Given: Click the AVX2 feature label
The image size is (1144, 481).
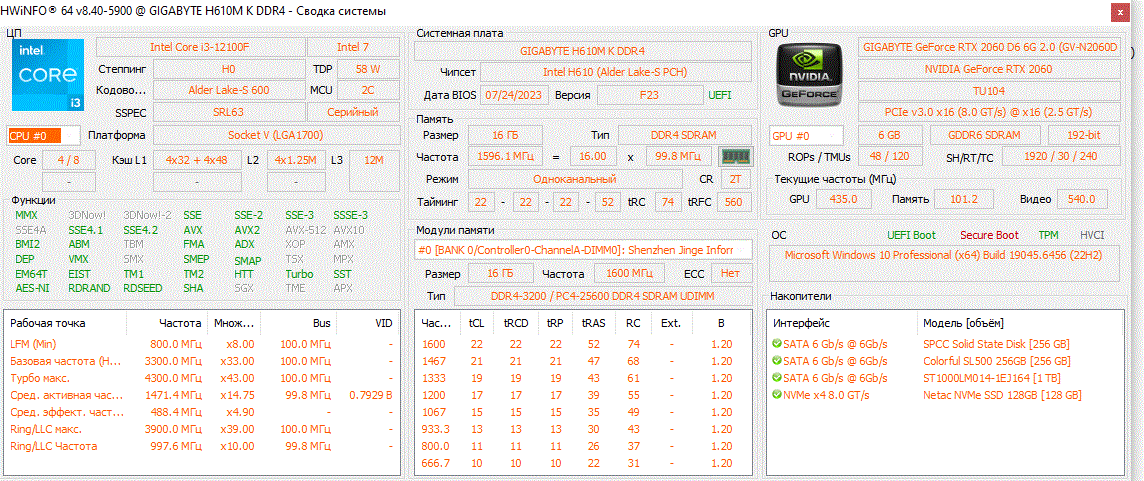Looking at the screenshot, I should coord(247,230).
